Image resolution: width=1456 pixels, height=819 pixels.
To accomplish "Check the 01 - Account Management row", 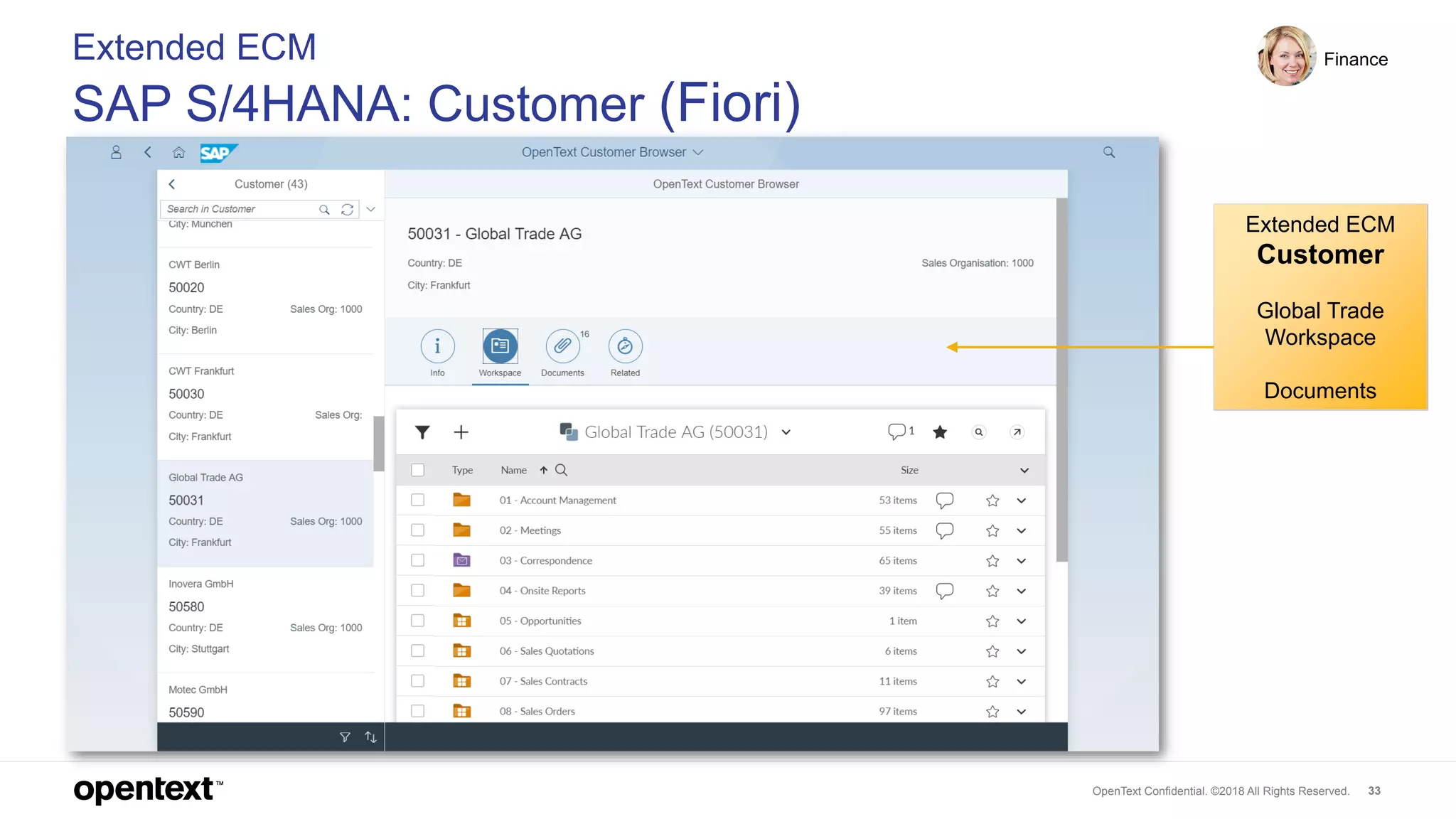I will pos(418,500).
